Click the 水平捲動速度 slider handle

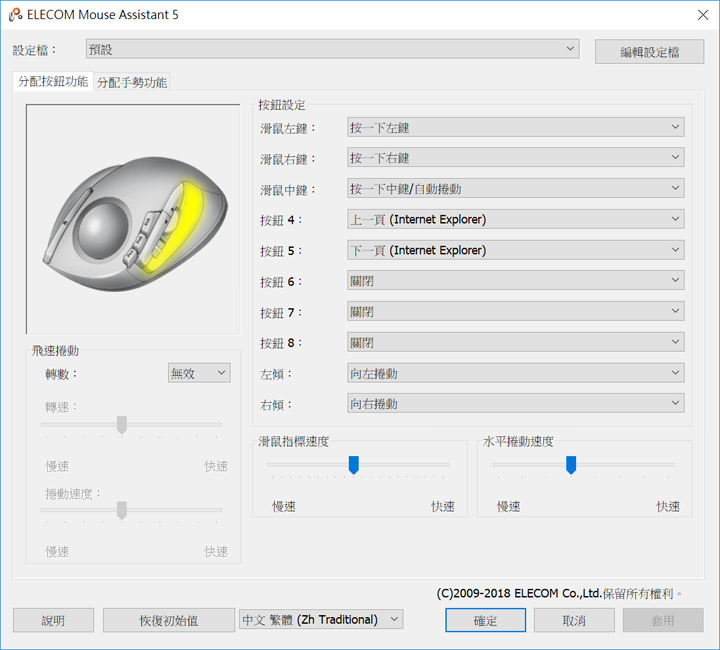coord(571,465)
